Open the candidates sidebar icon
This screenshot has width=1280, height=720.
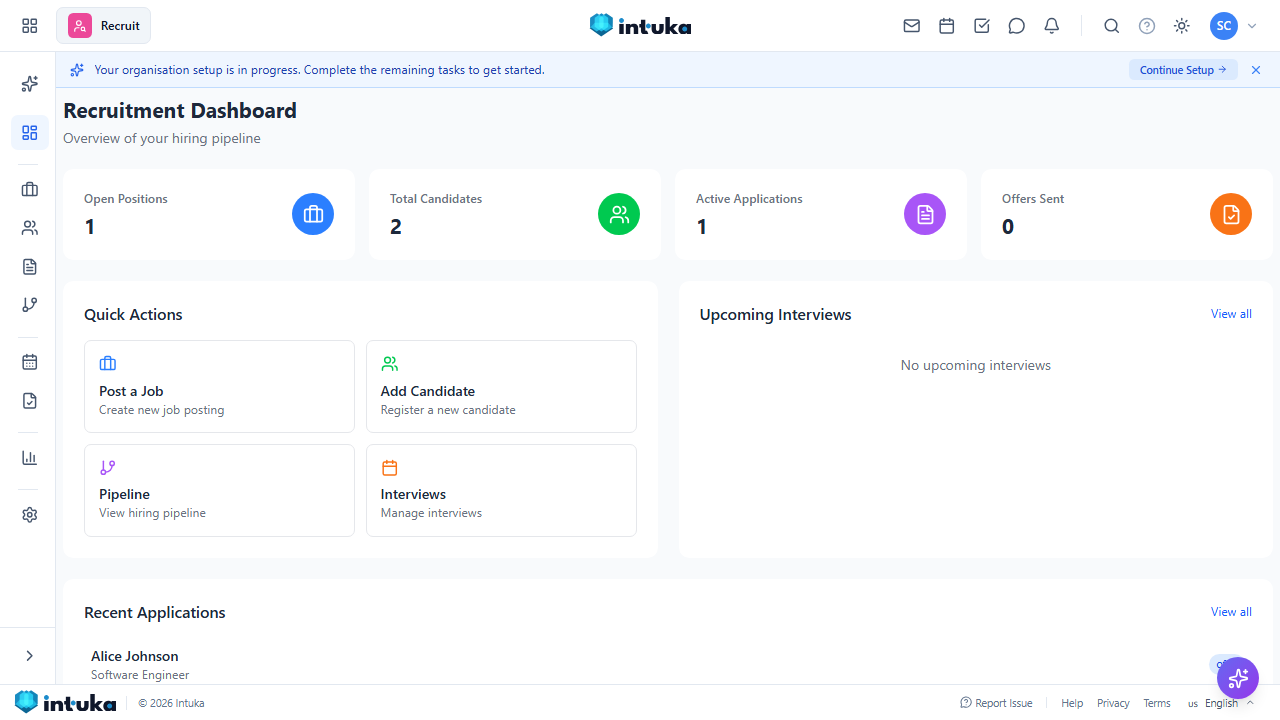click(x=30, y=228)
